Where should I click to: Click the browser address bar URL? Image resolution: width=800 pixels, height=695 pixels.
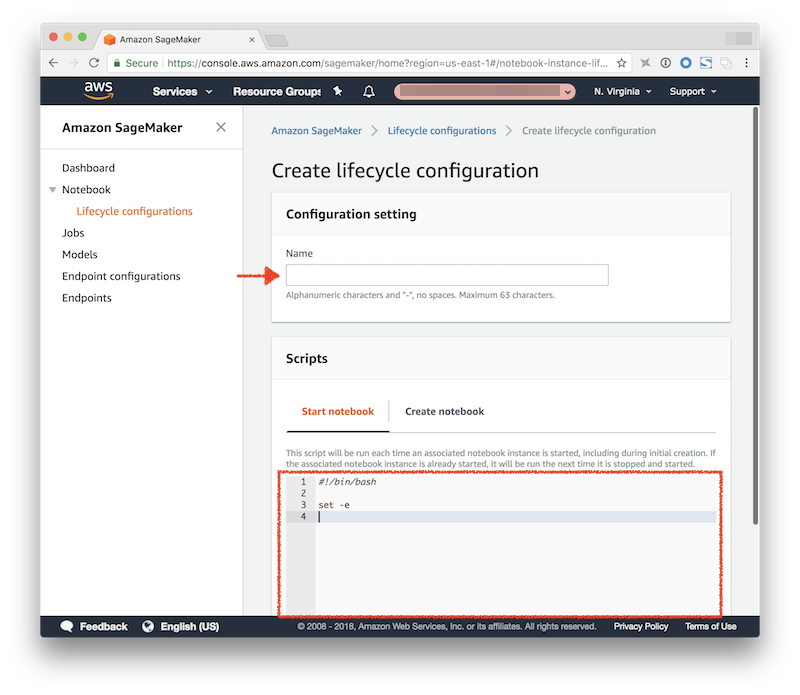387,63
